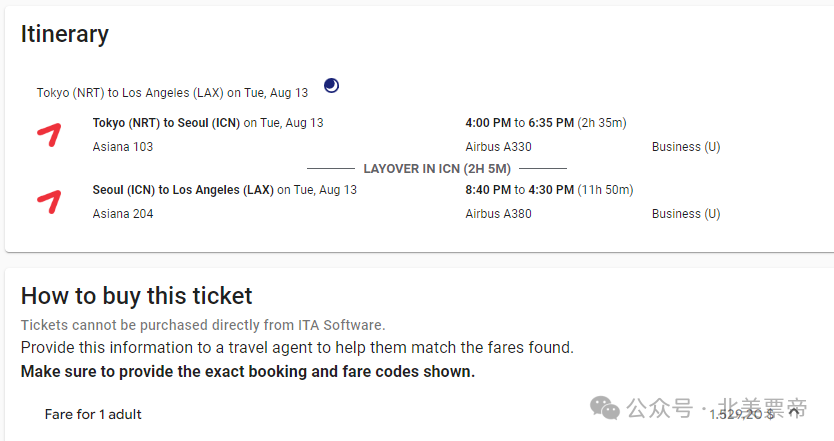Click the 1,529.20 $ fare total
The image size is (834, 441).
point(741,414)
